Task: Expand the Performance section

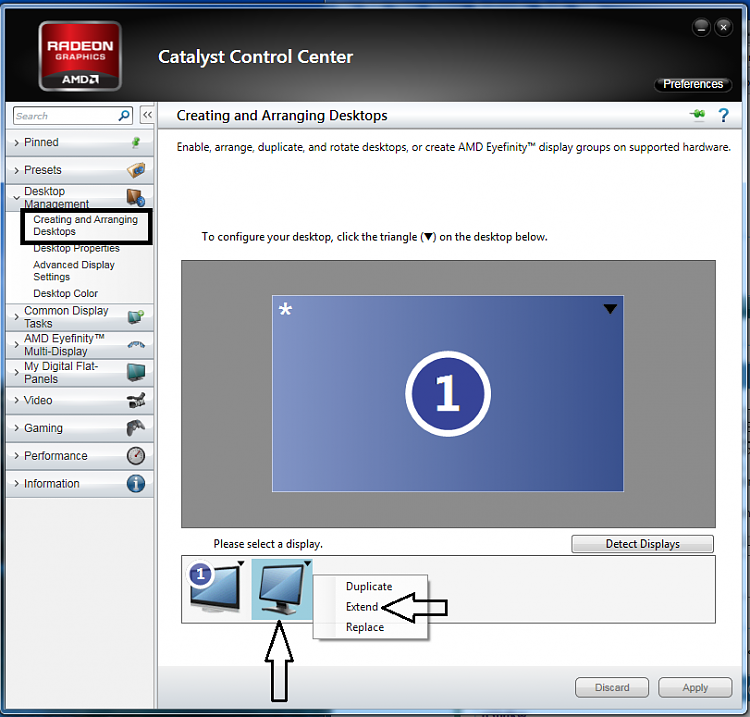Action: (17, 455)
